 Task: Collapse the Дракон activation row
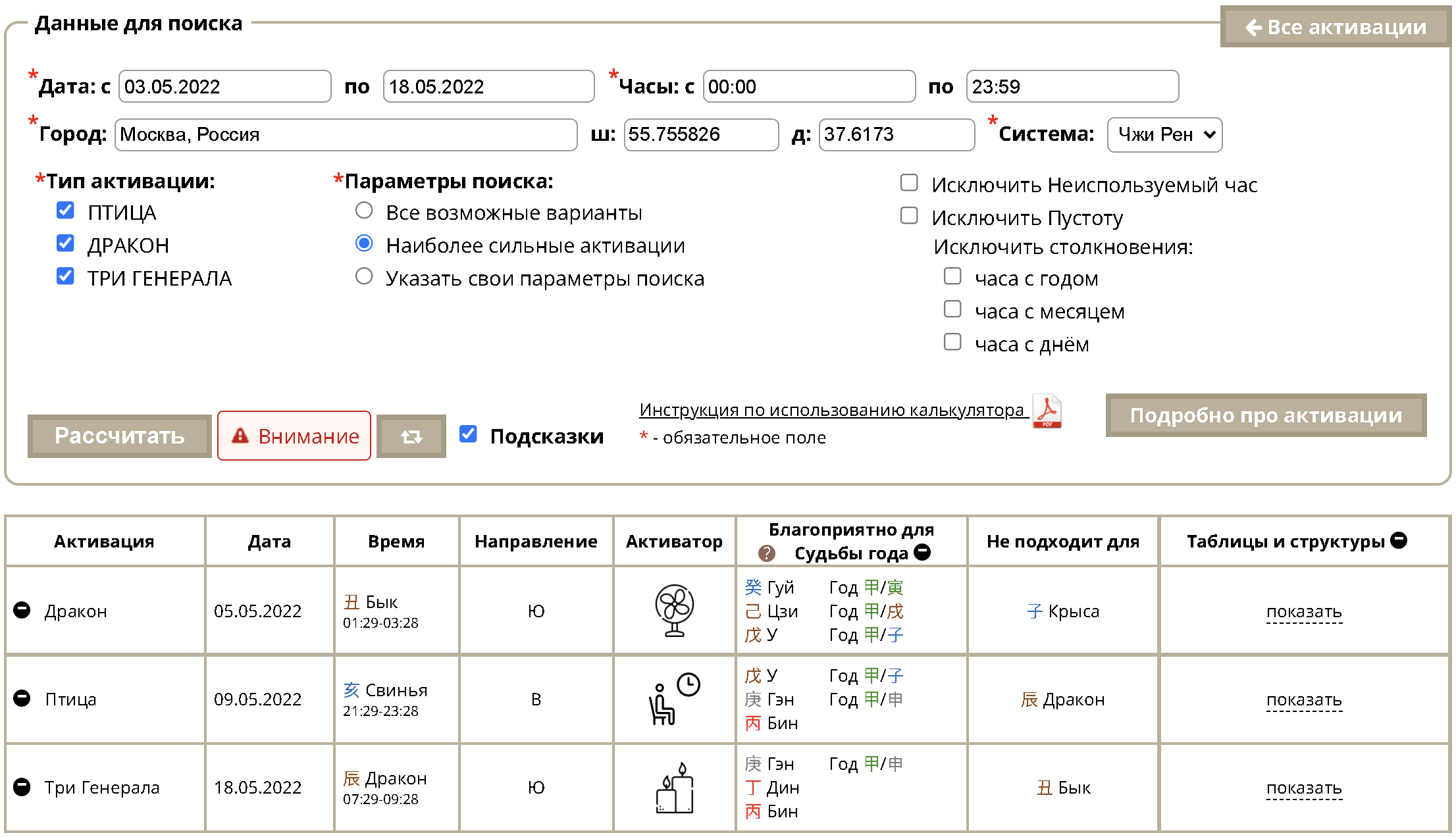tap(22, 610)
